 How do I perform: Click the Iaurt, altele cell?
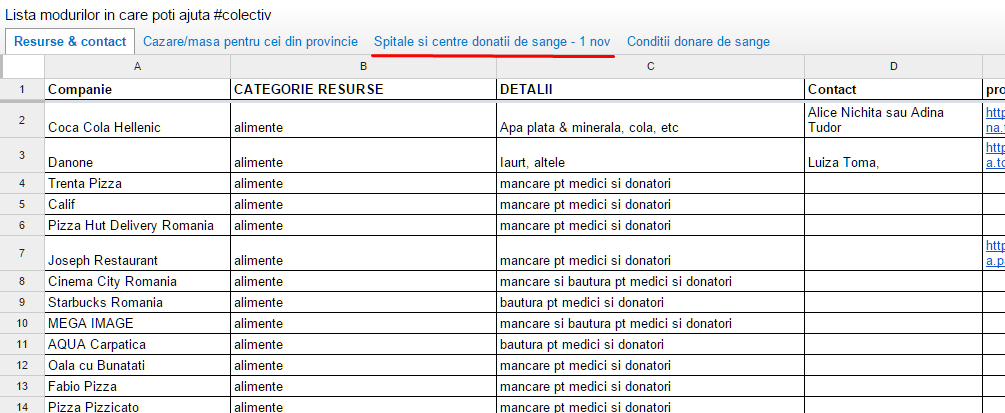click(x=651, y=155)
